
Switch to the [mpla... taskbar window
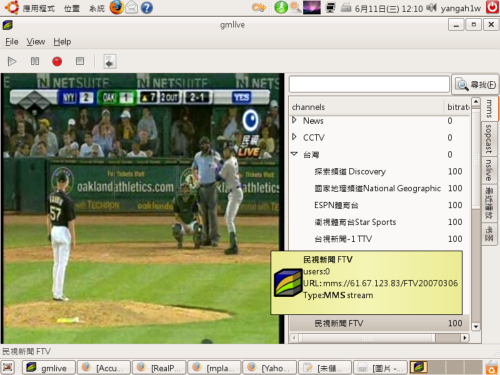coord(214,368)
